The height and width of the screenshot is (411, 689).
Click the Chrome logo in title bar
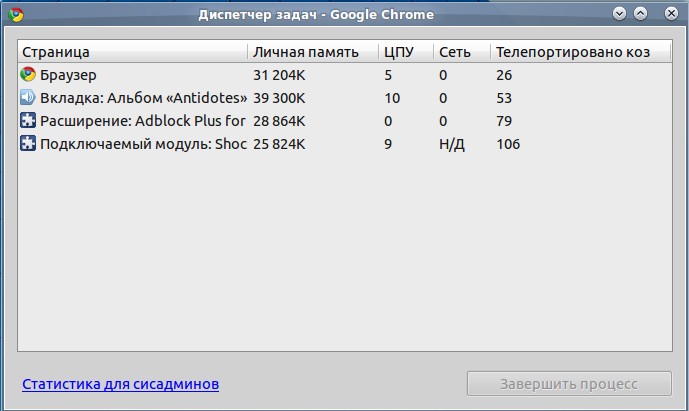15,14
